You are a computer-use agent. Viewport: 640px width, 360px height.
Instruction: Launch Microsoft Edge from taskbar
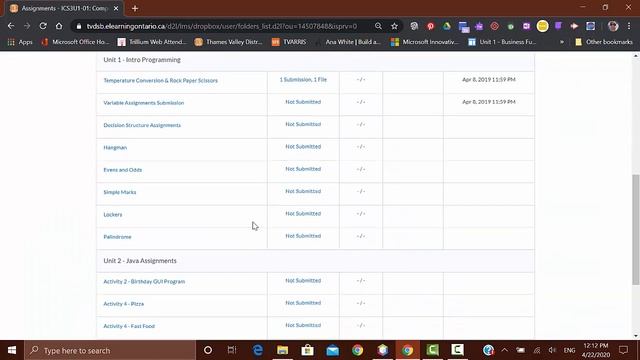click(x=258, y=350)
